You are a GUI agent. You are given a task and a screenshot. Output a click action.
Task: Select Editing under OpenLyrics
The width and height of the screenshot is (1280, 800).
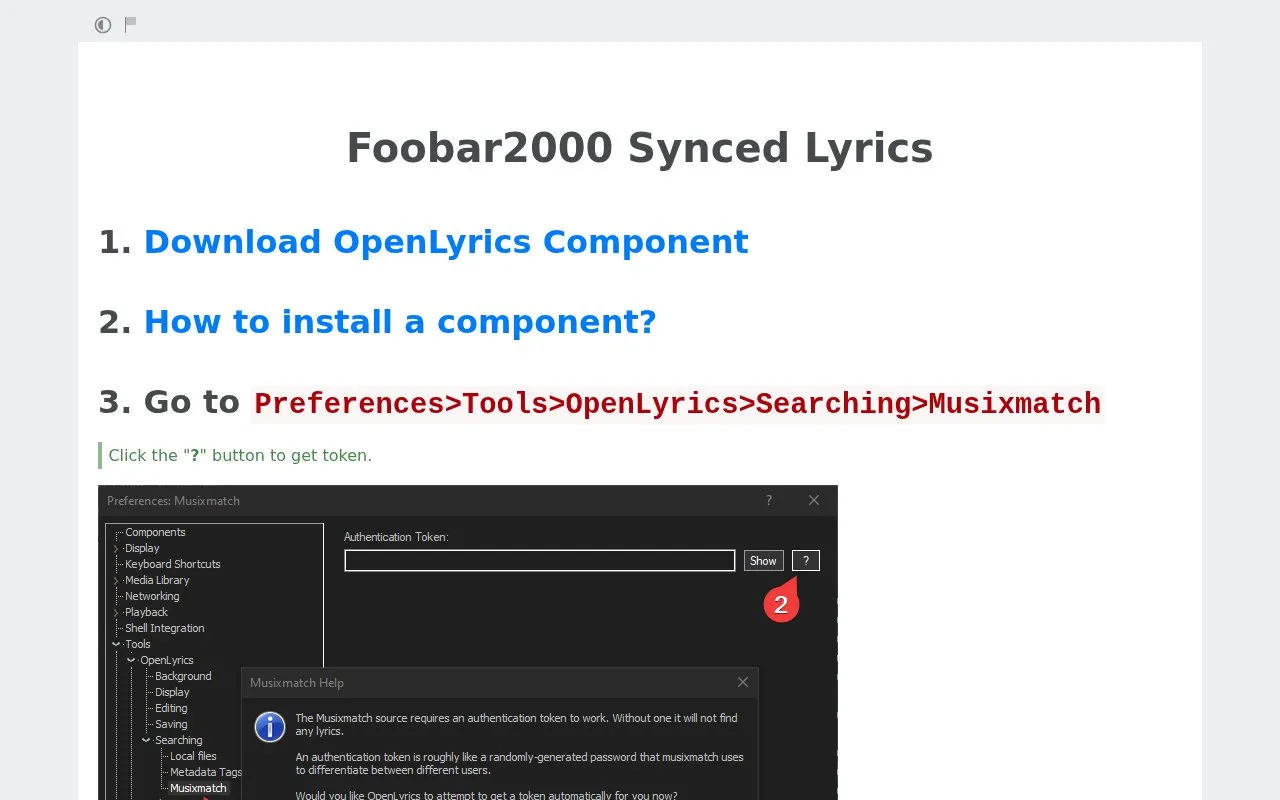(x=171, y=708)
